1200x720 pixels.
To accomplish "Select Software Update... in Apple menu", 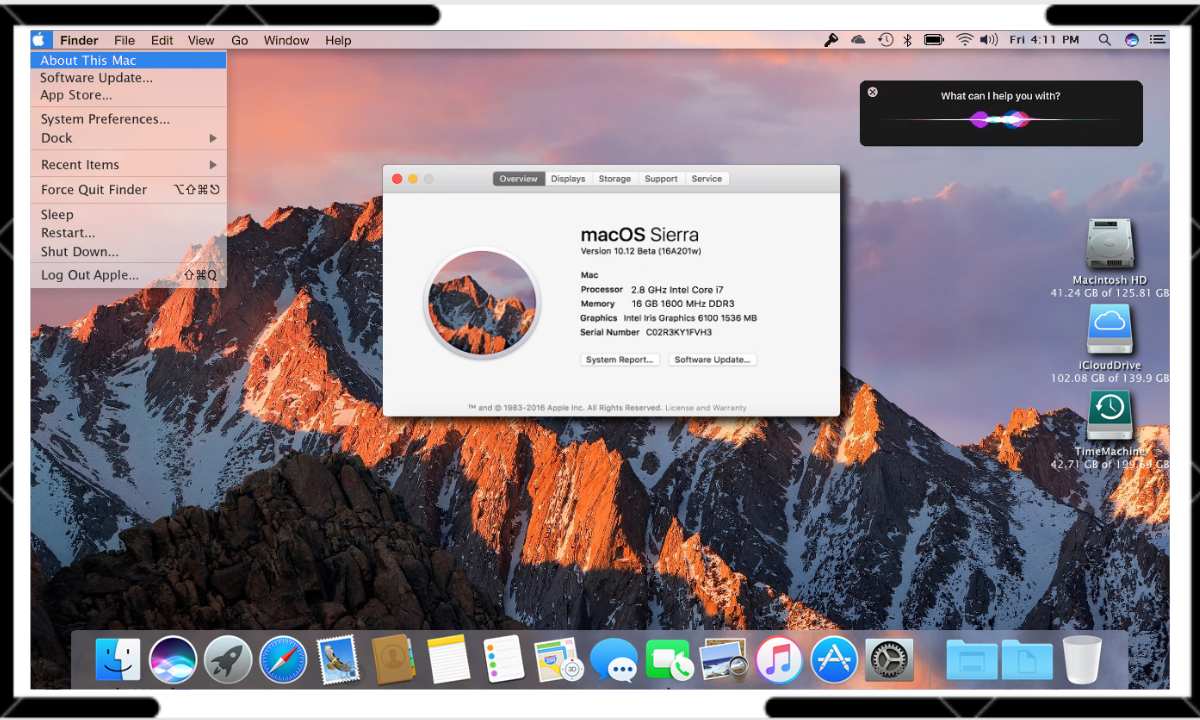I will point(128,78).
